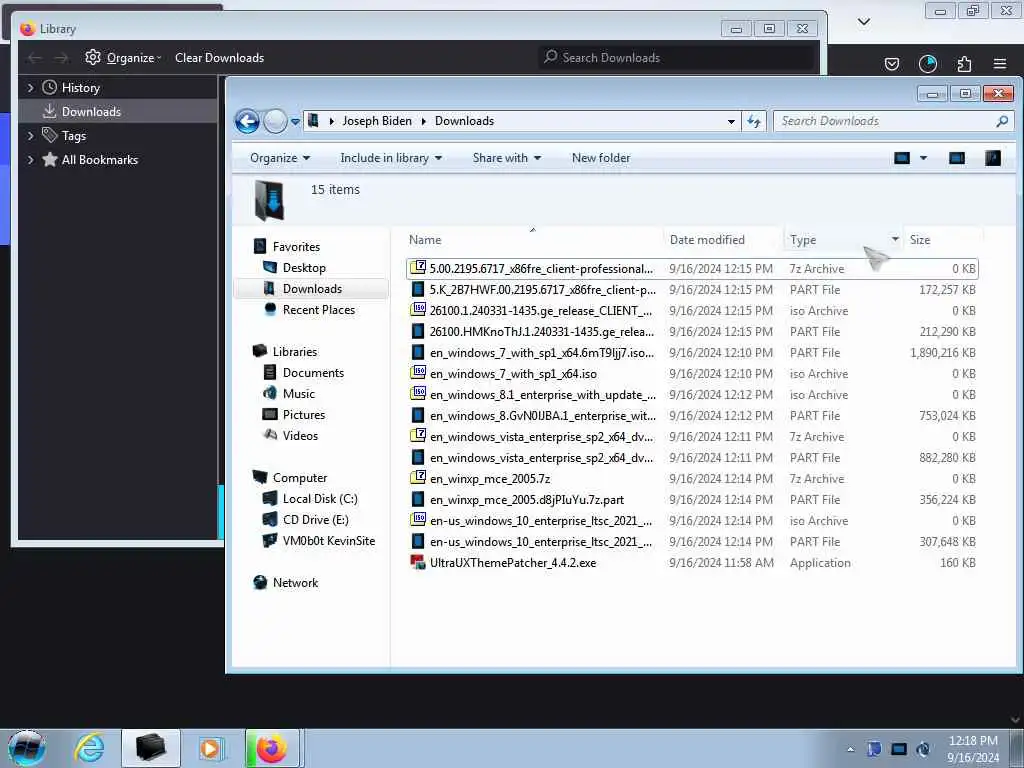
Task: Refresh the Downloads folder in Explorer
Action: (754, 121)
